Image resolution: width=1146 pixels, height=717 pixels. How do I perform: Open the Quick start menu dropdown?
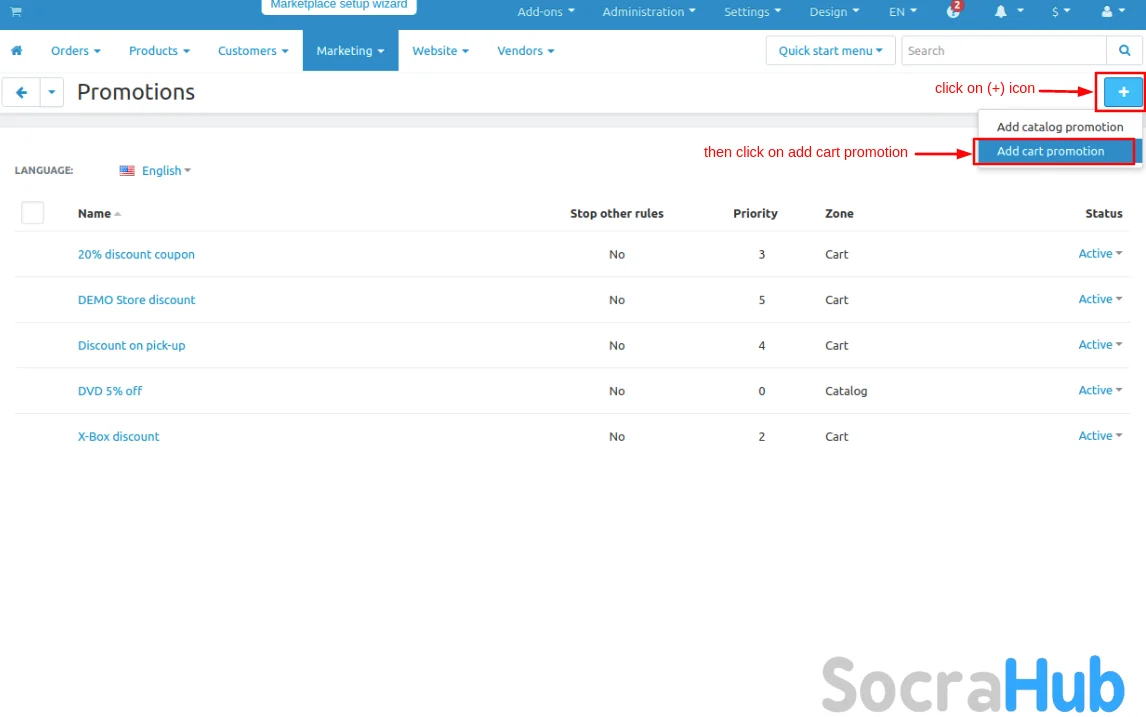(830, 51)
